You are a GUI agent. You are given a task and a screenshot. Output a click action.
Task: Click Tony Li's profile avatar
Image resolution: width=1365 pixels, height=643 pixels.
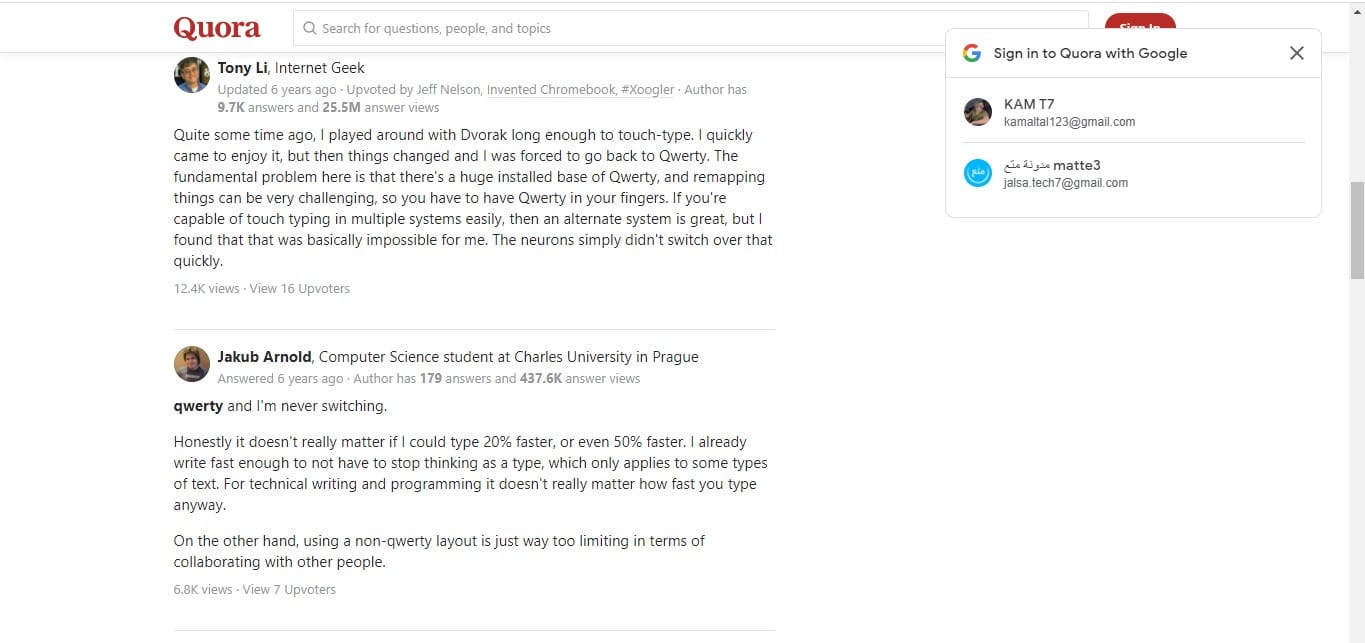tap(191, 75)
